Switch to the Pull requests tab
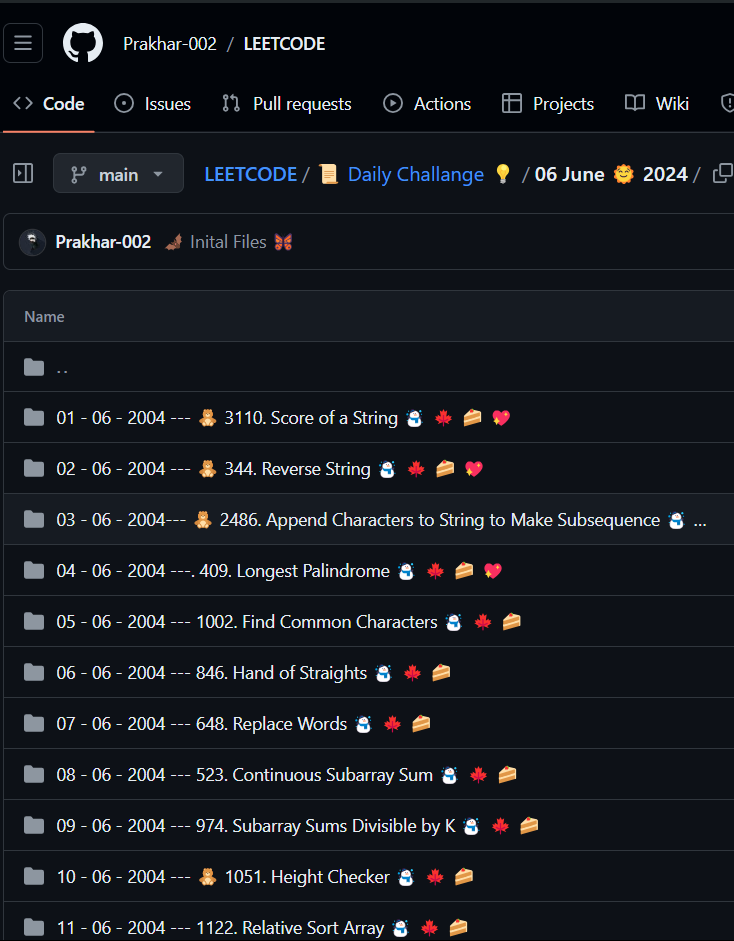The width and height of the screenshot is (734, 941). [286, 104]
